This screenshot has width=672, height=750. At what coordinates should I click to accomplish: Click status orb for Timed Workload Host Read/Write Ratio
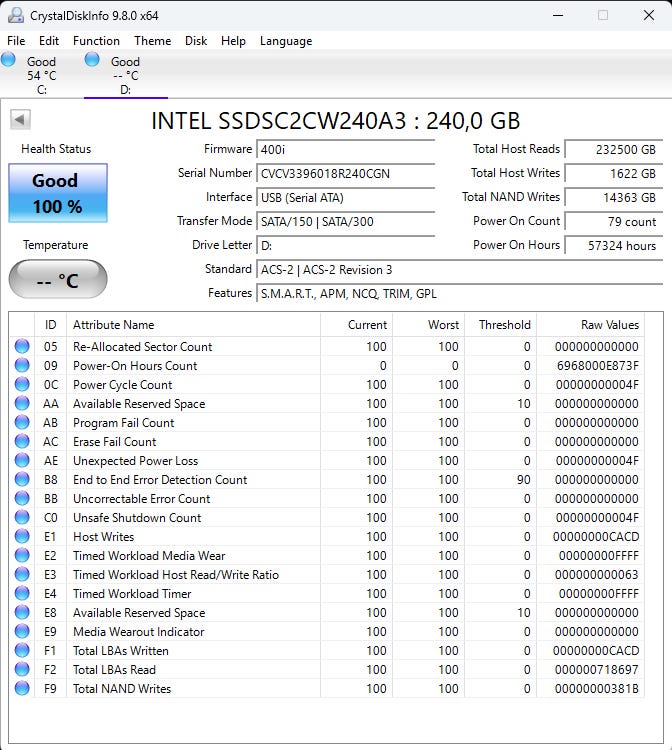[22, 574]
